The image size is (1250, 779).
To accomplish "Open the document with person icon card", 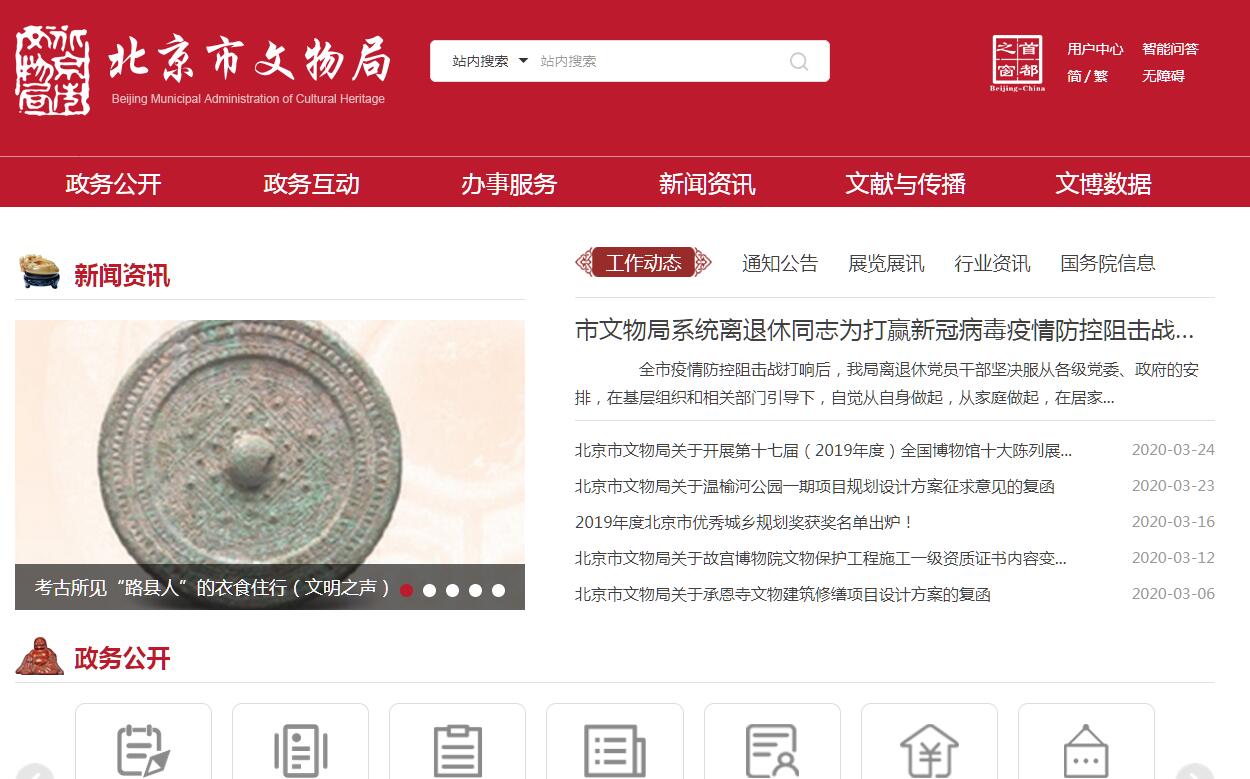I will pos(772,750).
